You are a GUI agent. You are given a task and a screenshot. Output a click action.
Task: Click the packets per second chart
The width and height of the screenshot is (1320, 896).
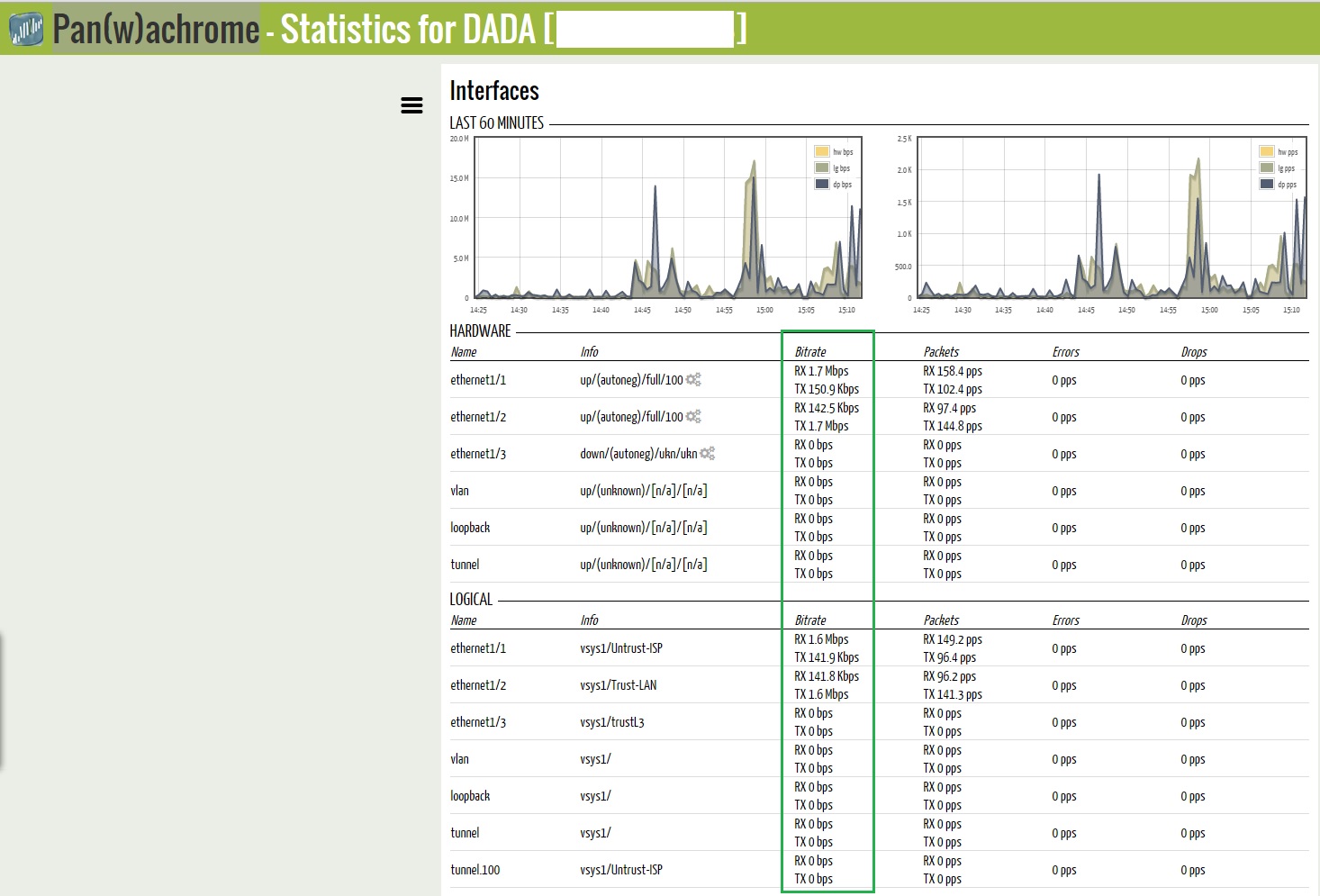[x=1111, y=218]
